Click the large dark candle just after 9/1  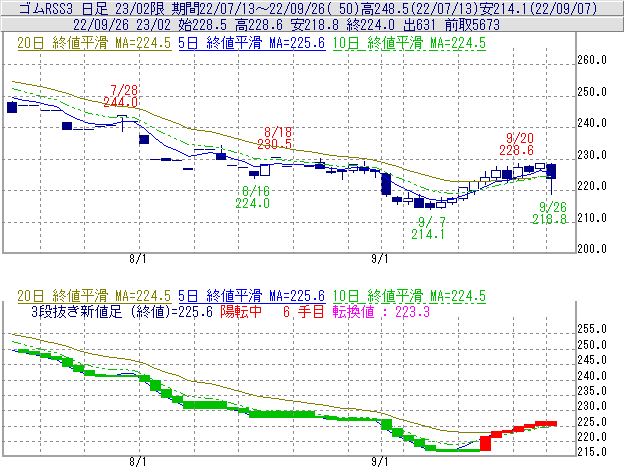click(x=386, y=184)
